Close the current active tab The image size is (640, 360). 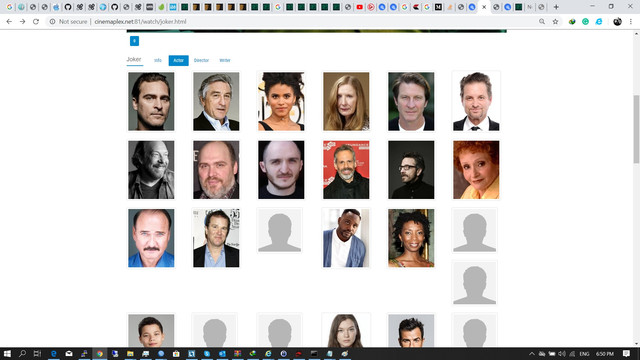pos(484,7)
